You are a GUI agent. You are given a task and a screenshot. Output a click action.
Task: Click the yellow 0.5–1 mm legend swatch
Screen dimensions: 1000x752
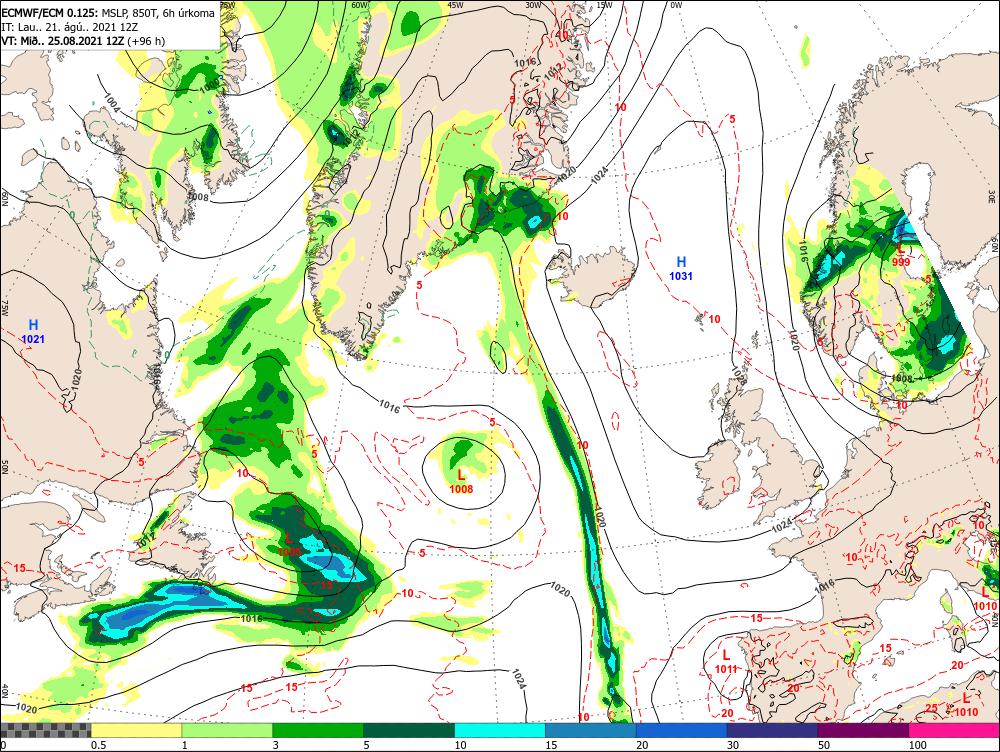tap(136, 730)
